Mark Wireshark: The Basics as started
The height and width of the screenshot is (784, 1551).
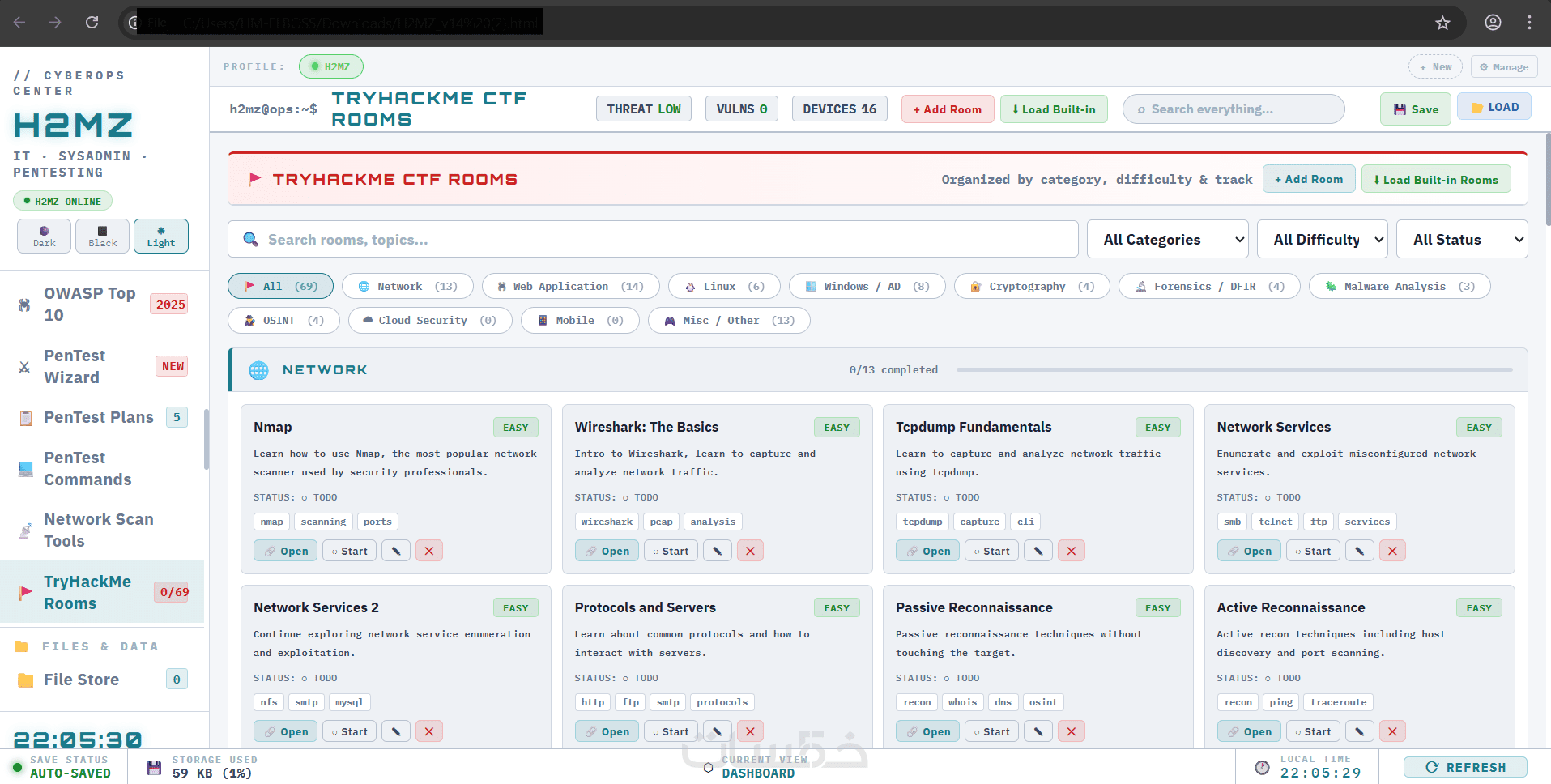[x=671, y=551]
